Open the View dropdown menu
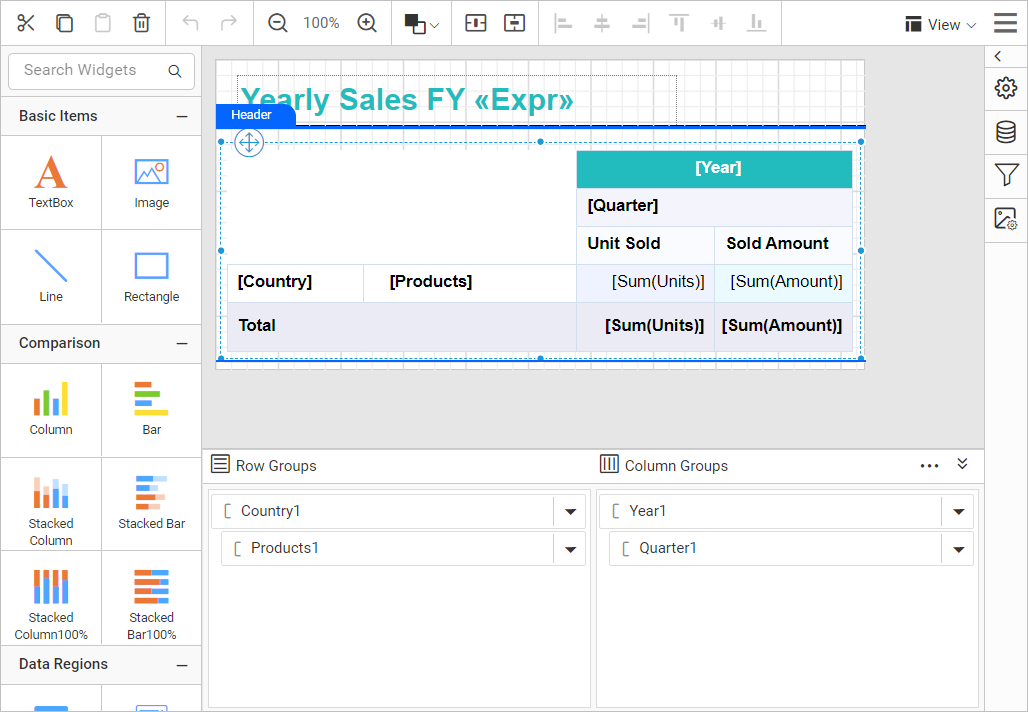 (x=941, y=24)
